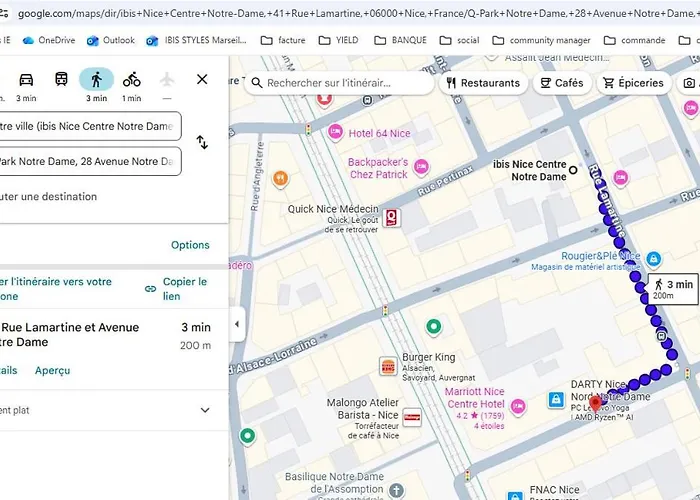Select driving travel mode car icon
Viewport: 700px width, 500px height.
click(26, 80)
